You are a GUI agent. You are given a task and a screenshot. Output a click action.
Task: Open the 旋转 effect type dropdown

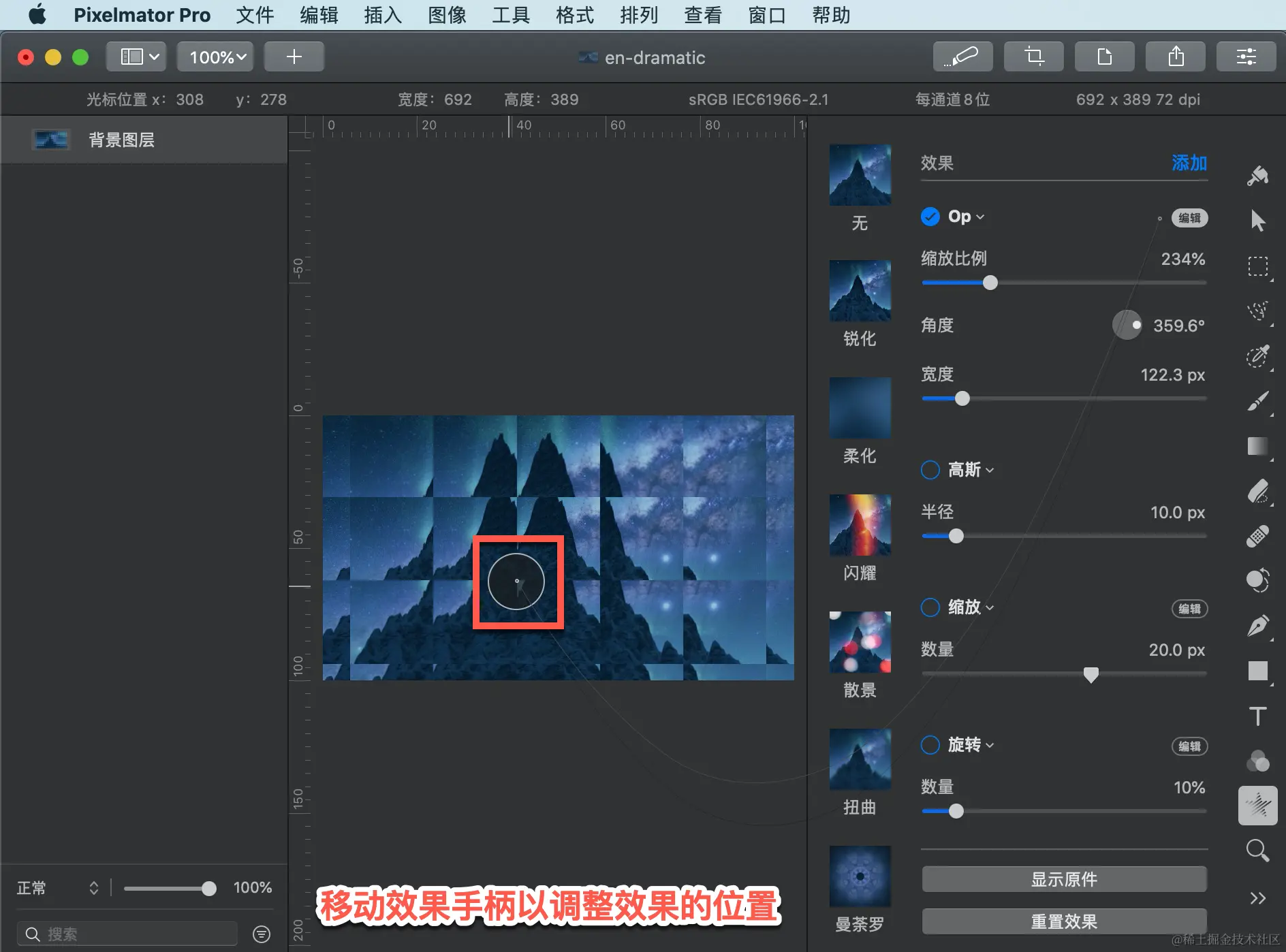pos(971,745)
